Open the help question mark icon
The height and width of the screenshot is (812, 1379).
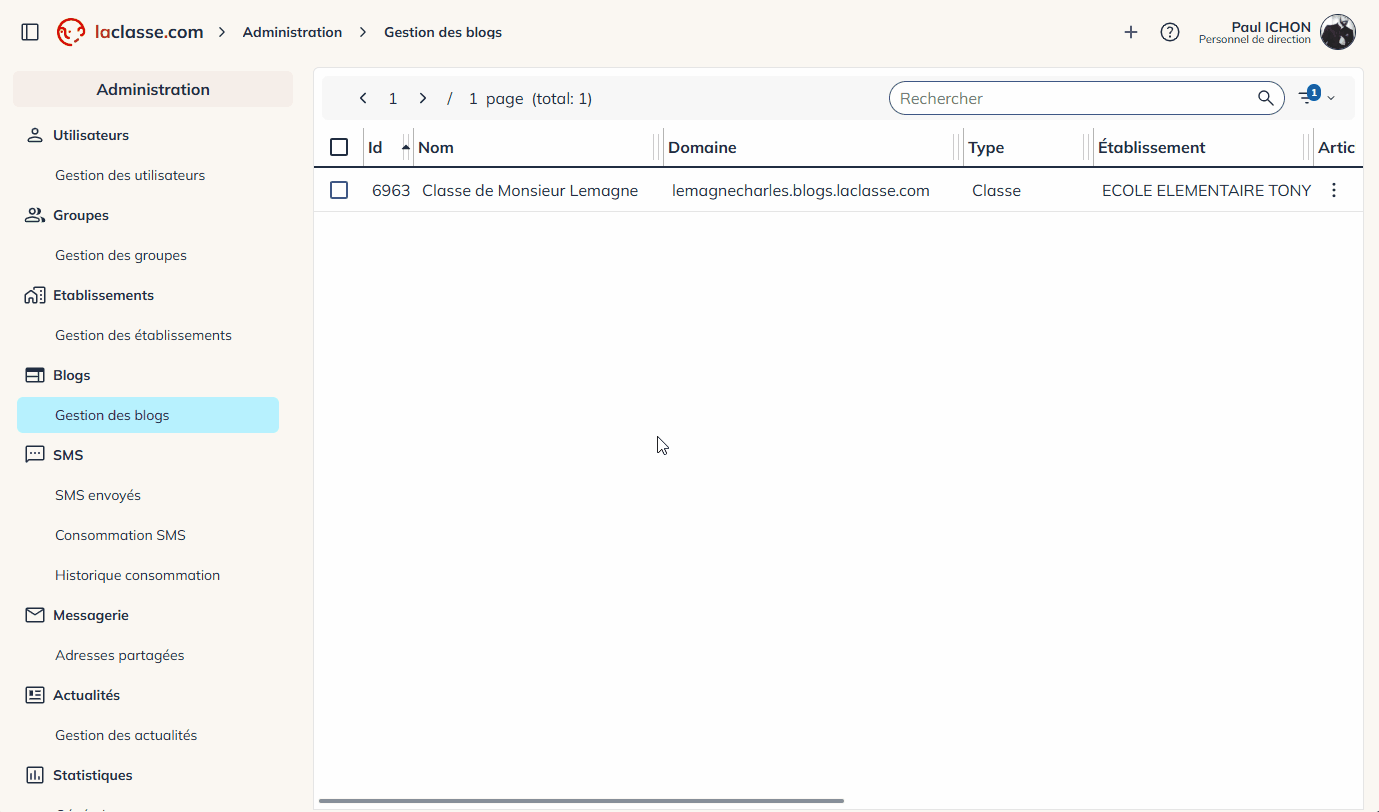(x=1170, y=32)
